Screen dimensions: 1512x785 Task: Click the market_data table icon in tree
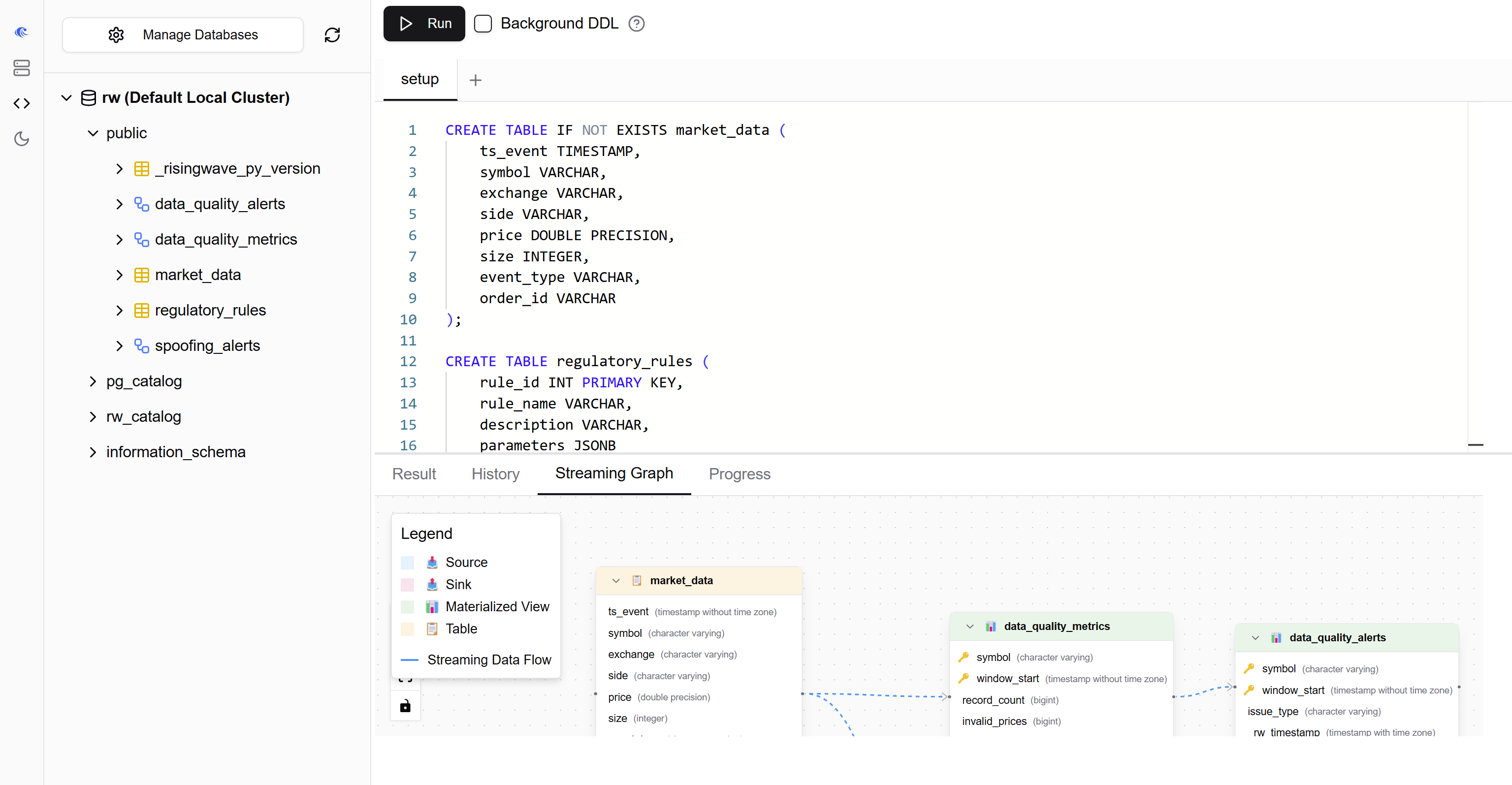coord(141,275)
